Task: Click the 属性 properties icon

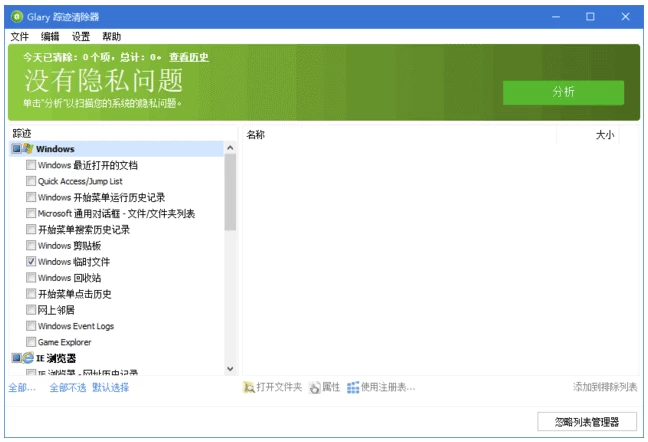Action: (x=314, y=387)
